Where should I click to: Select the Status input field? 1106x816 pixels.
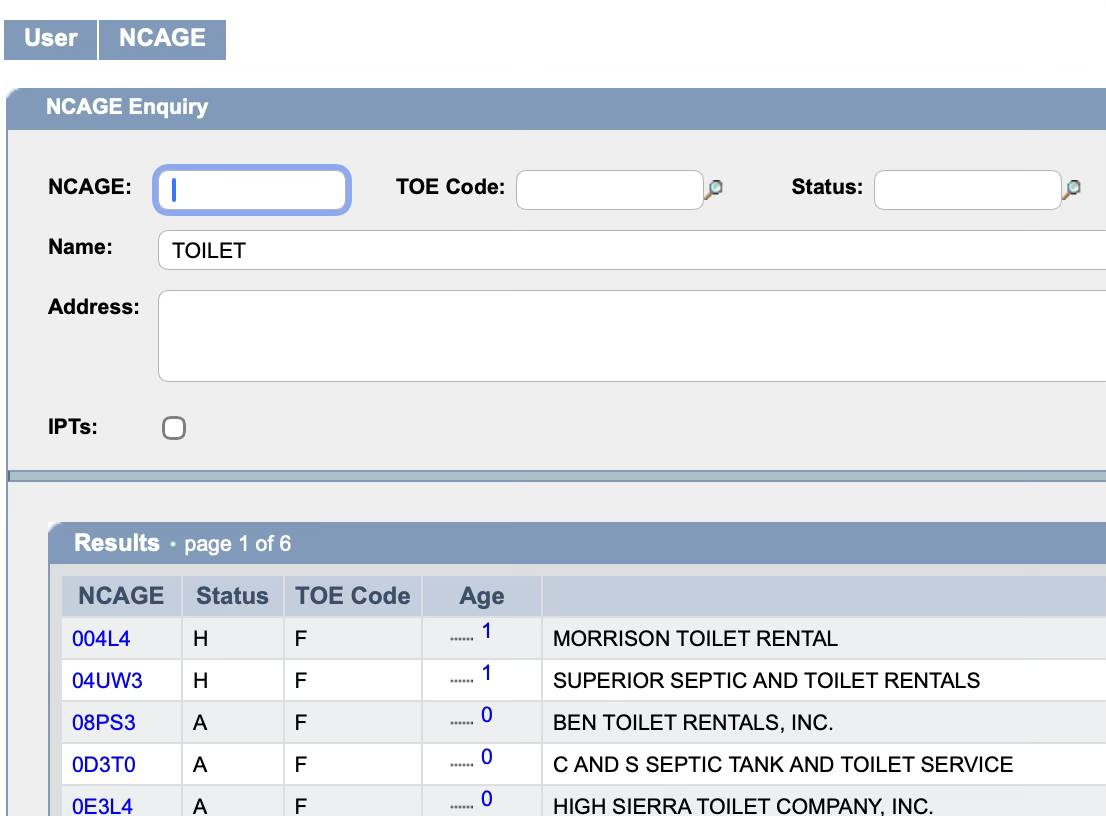click(x=967, y=190)
